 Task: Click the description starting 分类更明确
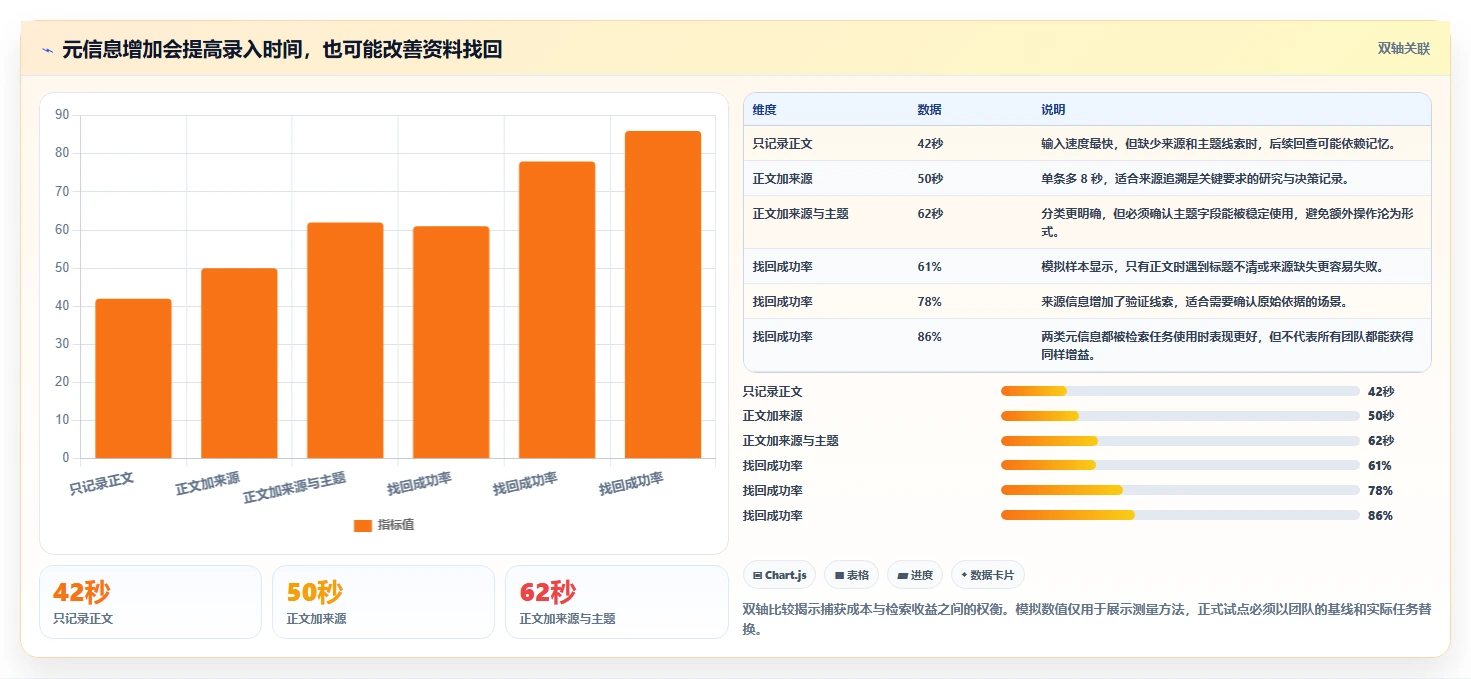coord(1227,223)
